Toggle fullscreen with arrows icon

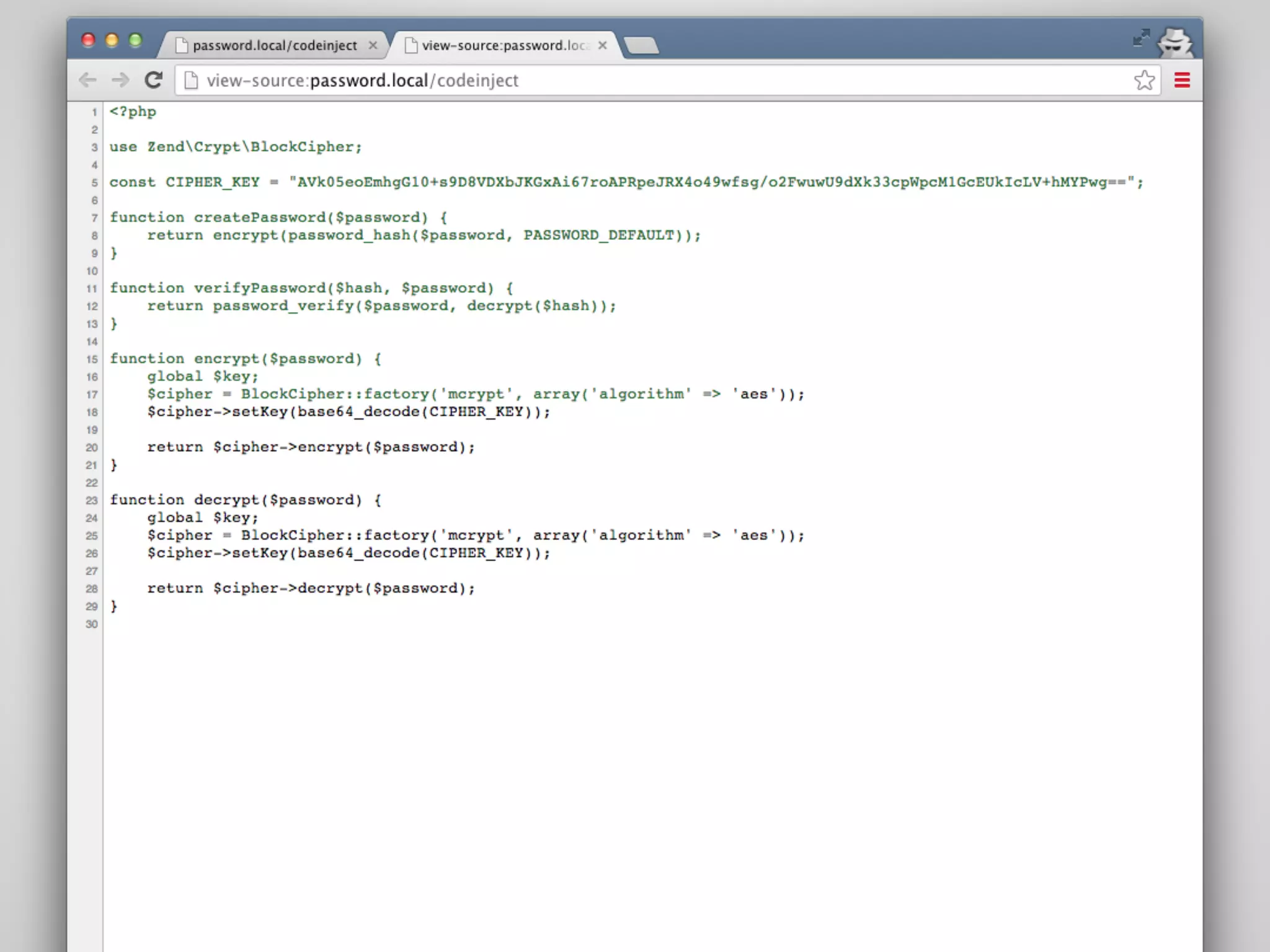pos(1141,38)
